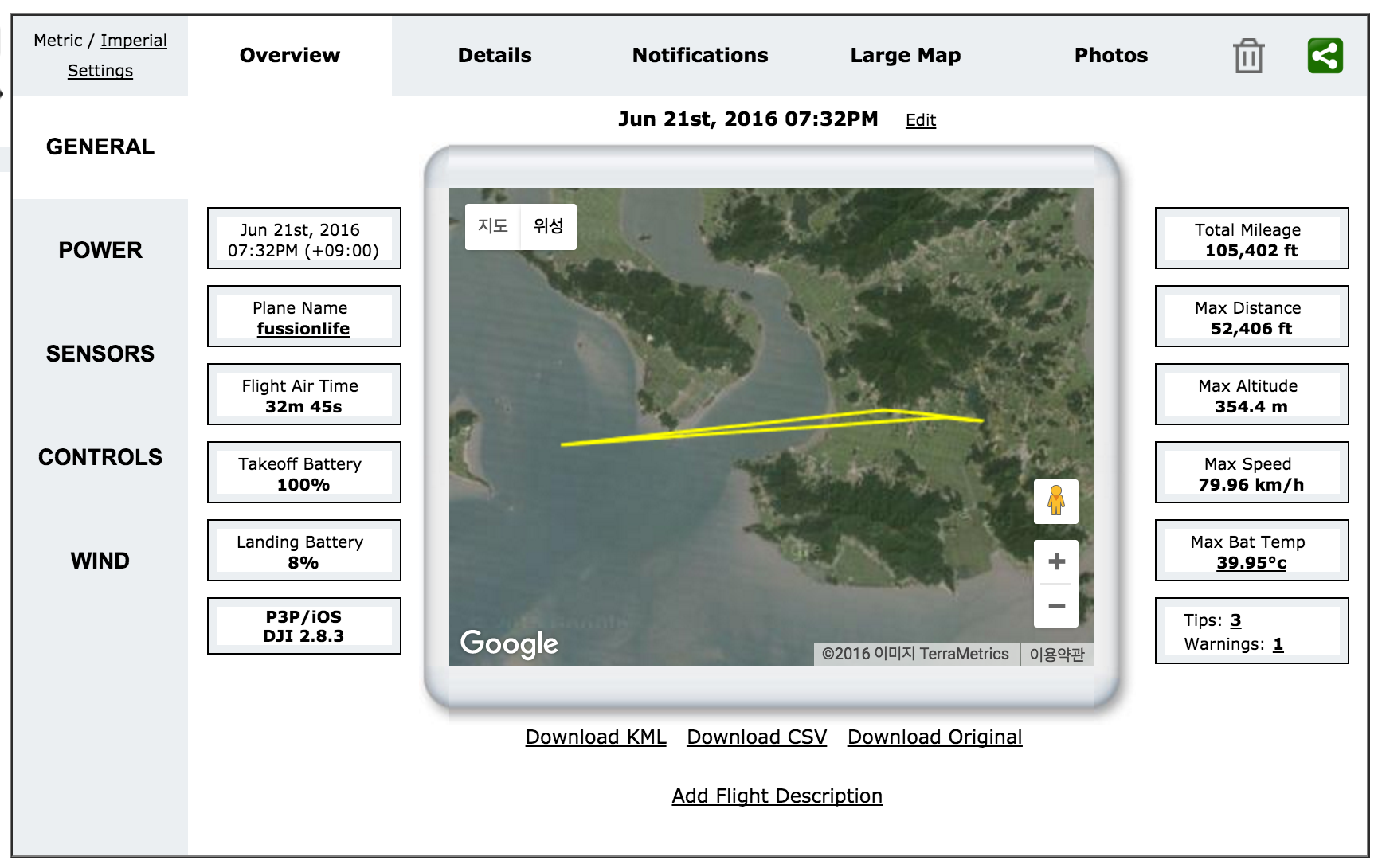Open the Details tab

(495, 56)
